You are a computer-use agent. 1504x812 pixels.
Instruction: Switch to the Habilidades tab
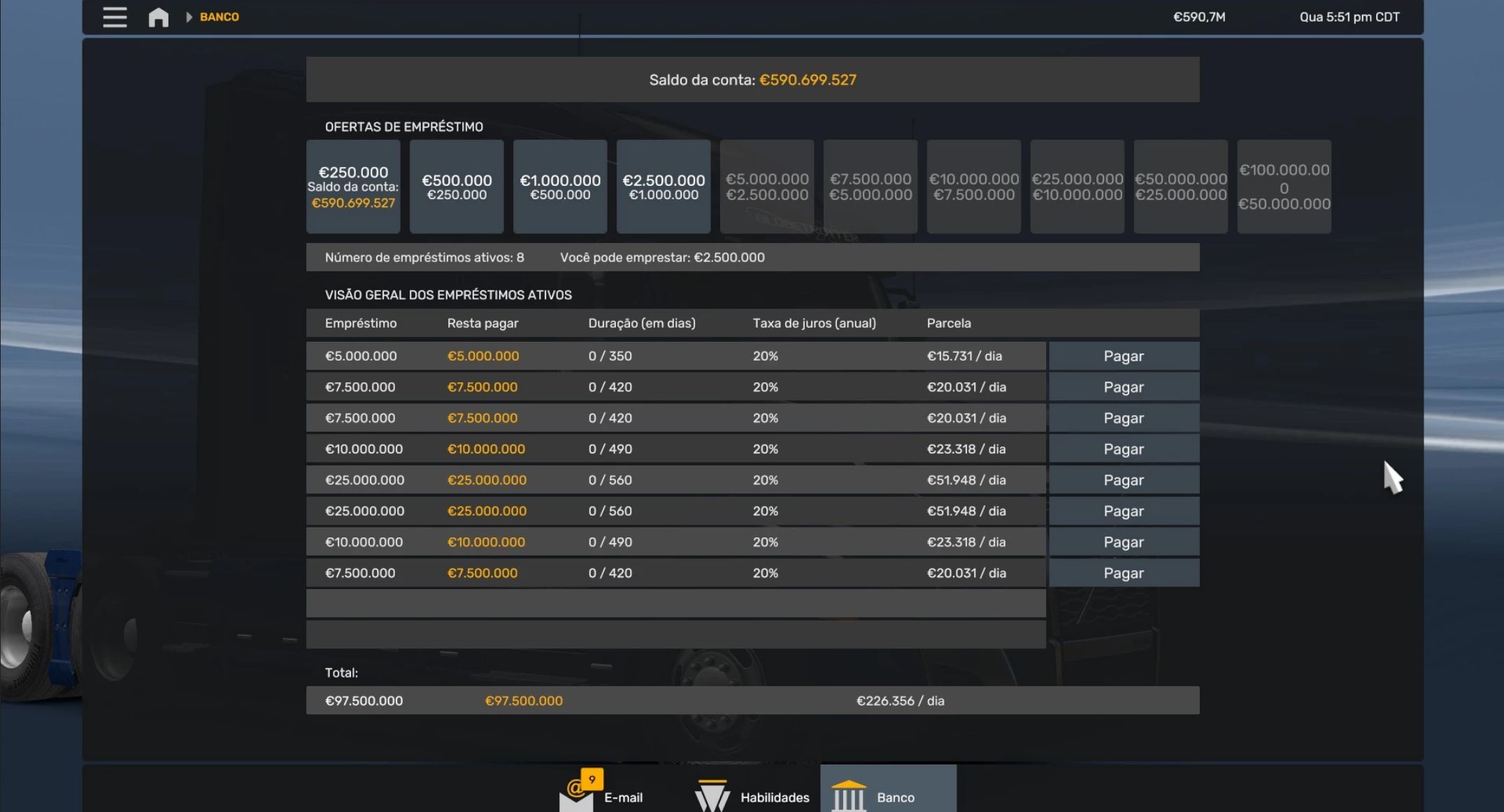click(x=774, y=797)
